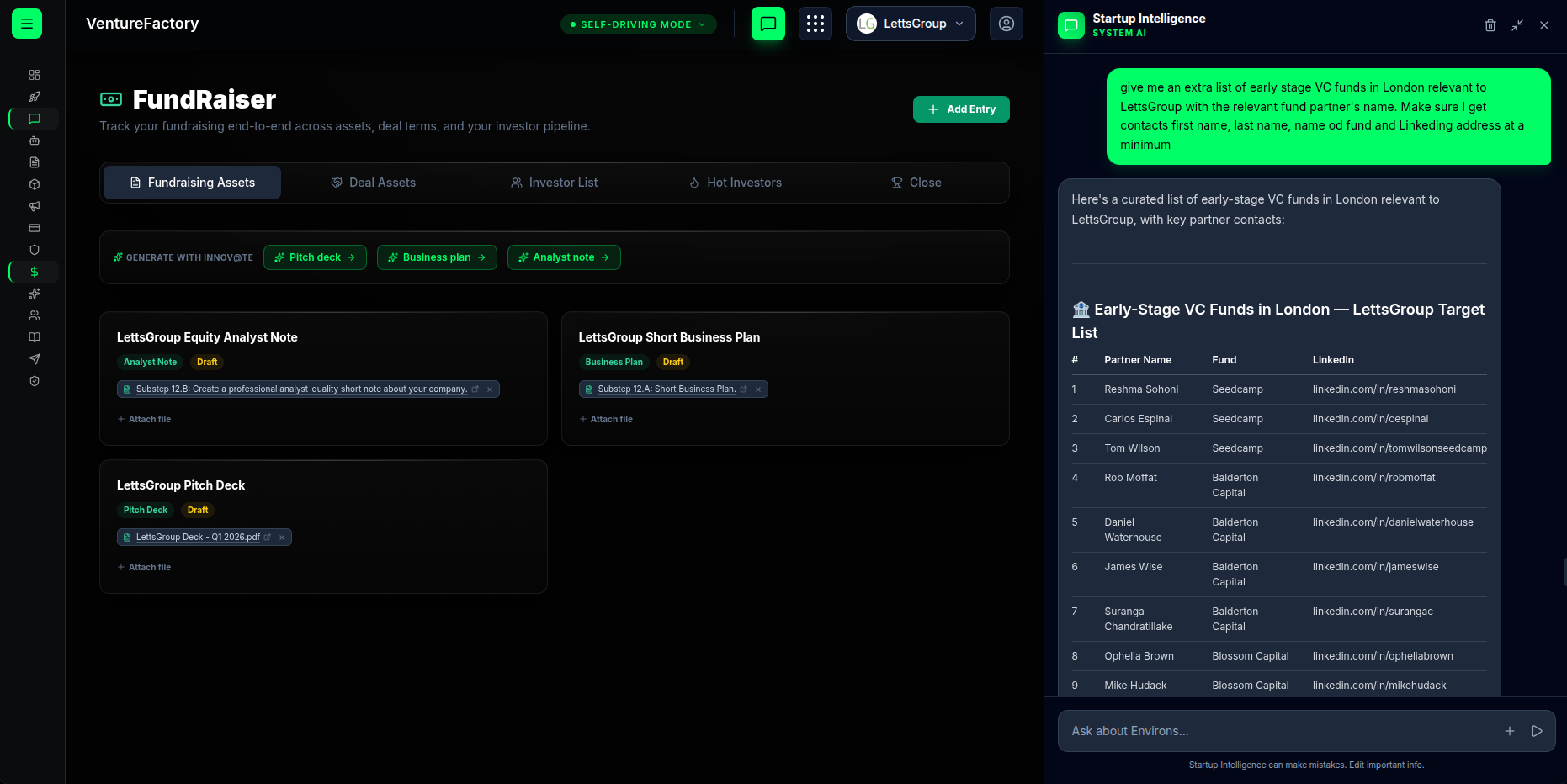Remove the Substep 12.A Short Business Plan chip
This screenshot has width=1567, height=784.
758,389
